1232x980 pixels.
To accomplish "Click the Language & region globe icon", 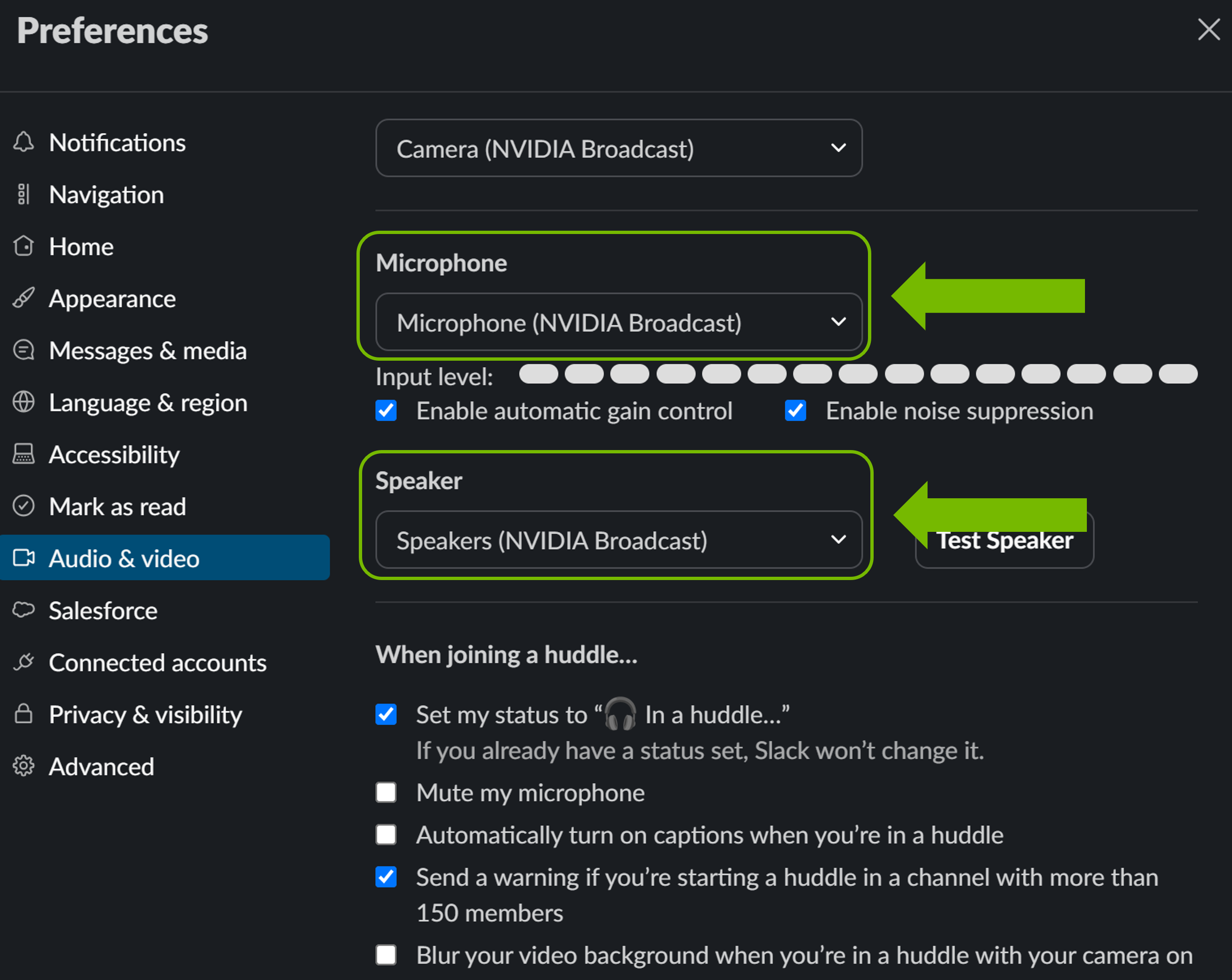I will (24, 402).
